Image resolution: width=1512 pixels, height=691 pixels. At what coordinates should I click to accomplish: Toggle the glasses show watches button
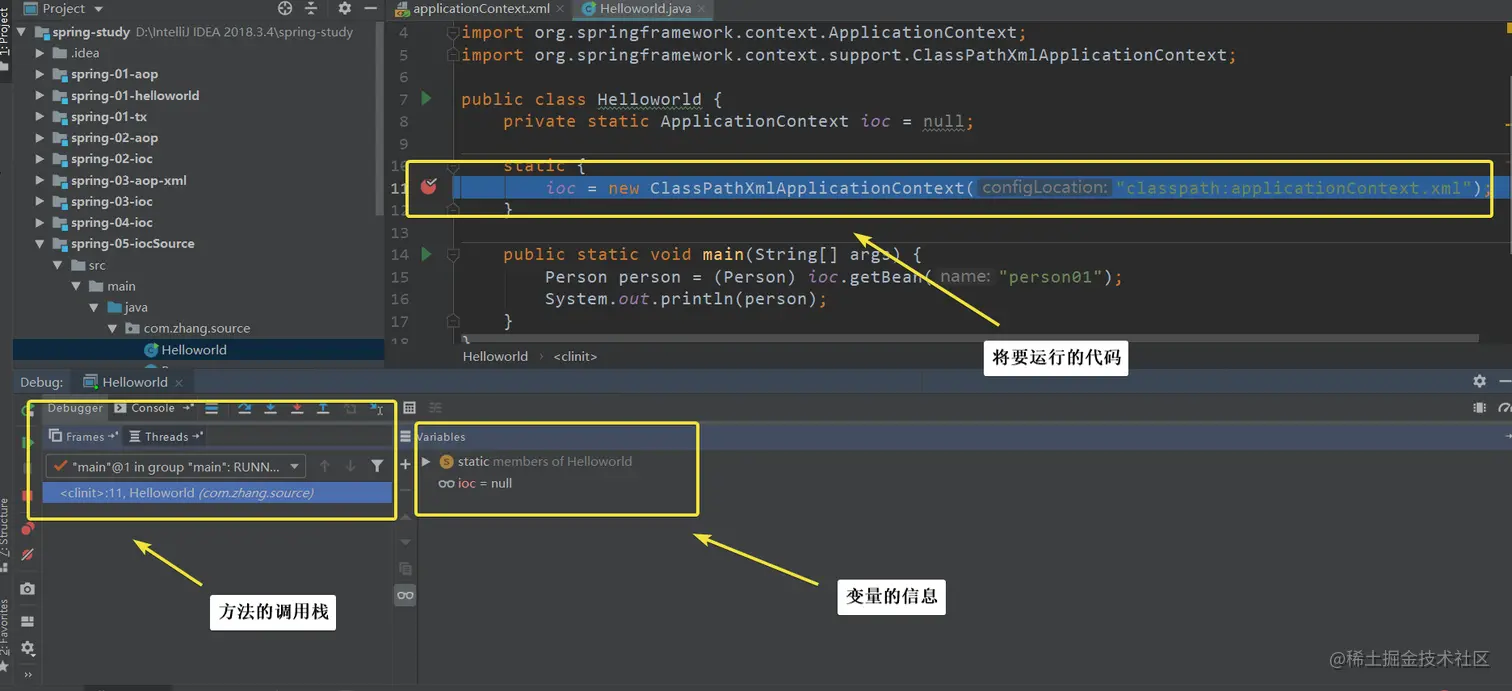point(405,595)
